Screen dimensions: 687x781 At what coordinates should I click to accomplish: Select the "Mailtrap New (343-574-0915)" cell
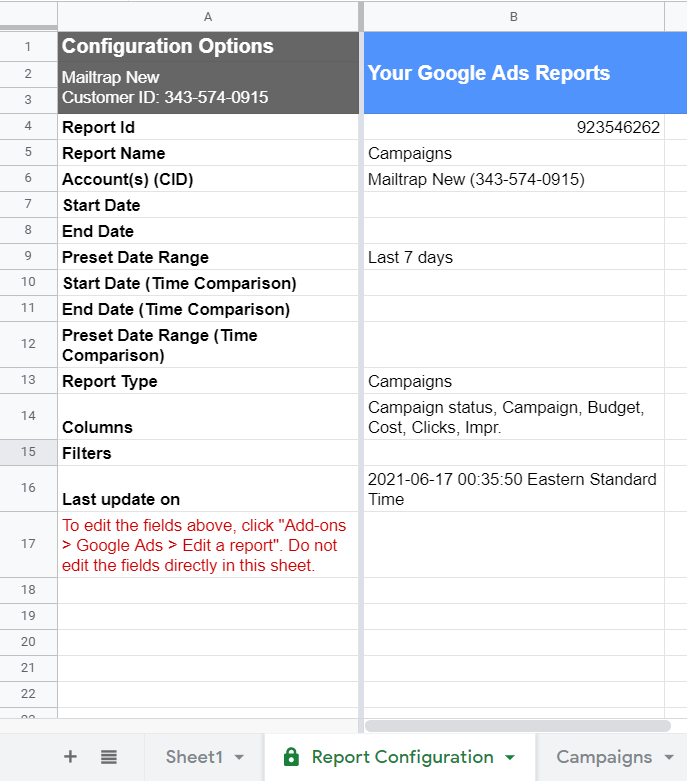click(514, 179)
